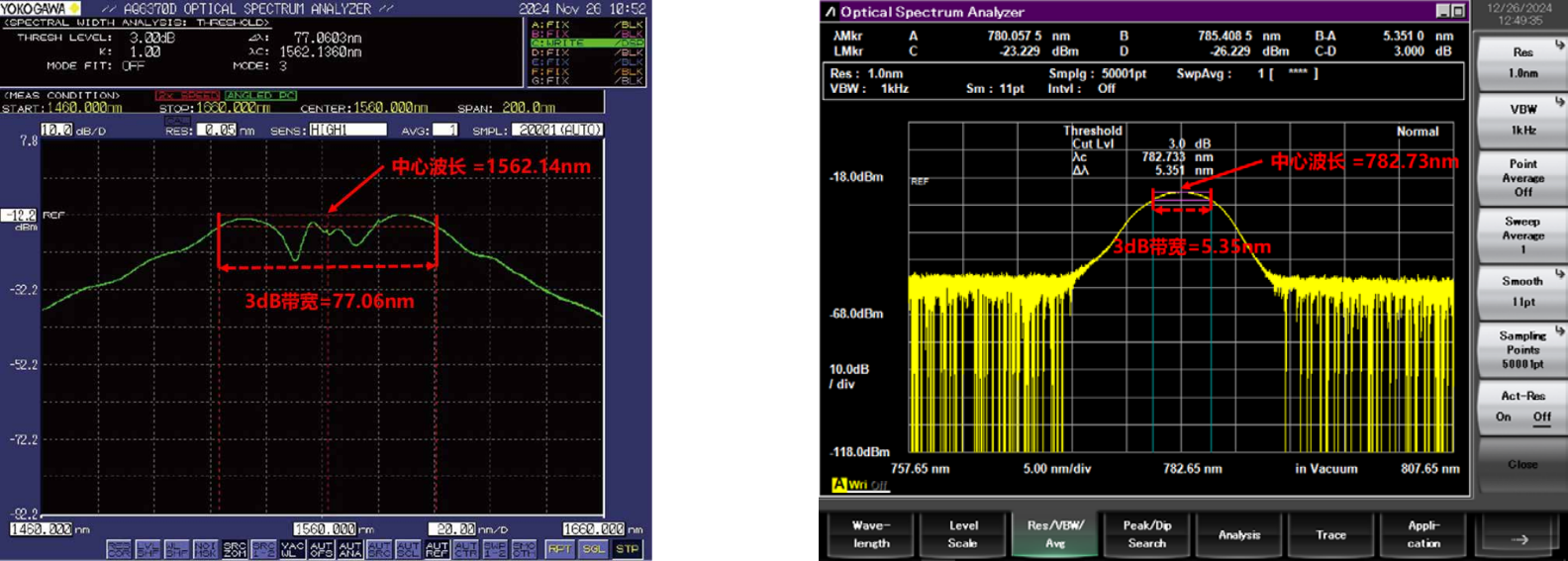Stop the sweep with STP icon

pos(628,548)
